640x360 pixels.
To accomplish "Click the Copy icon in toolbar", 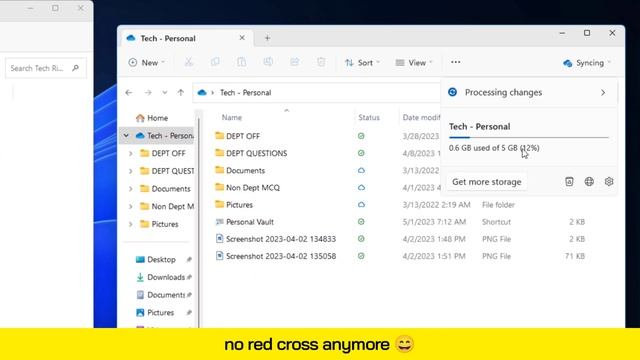I will point(215,62).
